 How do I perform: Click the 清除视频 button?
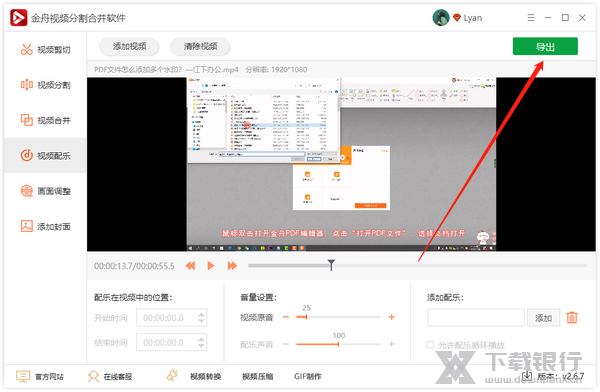[200, 46]
